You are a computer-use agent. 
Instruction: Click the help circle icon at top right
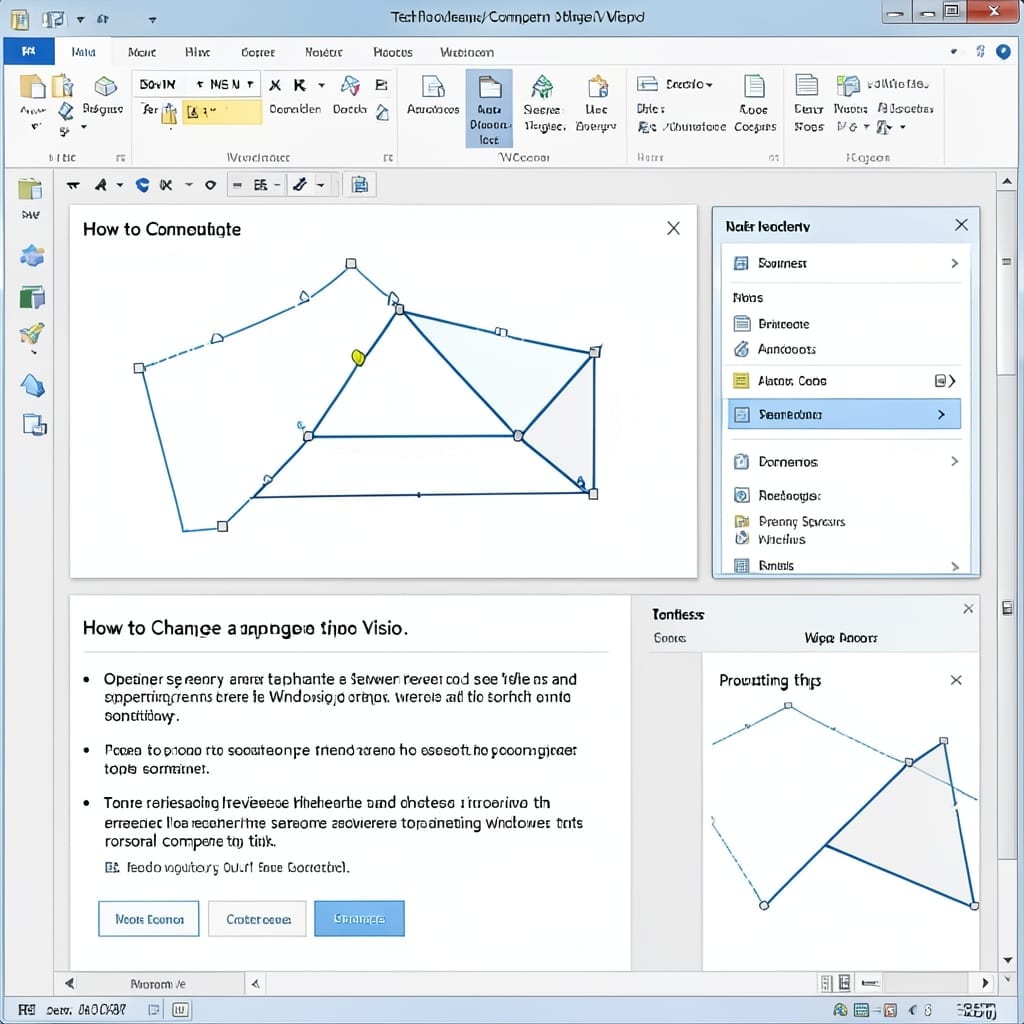[x=1003, y=52]
